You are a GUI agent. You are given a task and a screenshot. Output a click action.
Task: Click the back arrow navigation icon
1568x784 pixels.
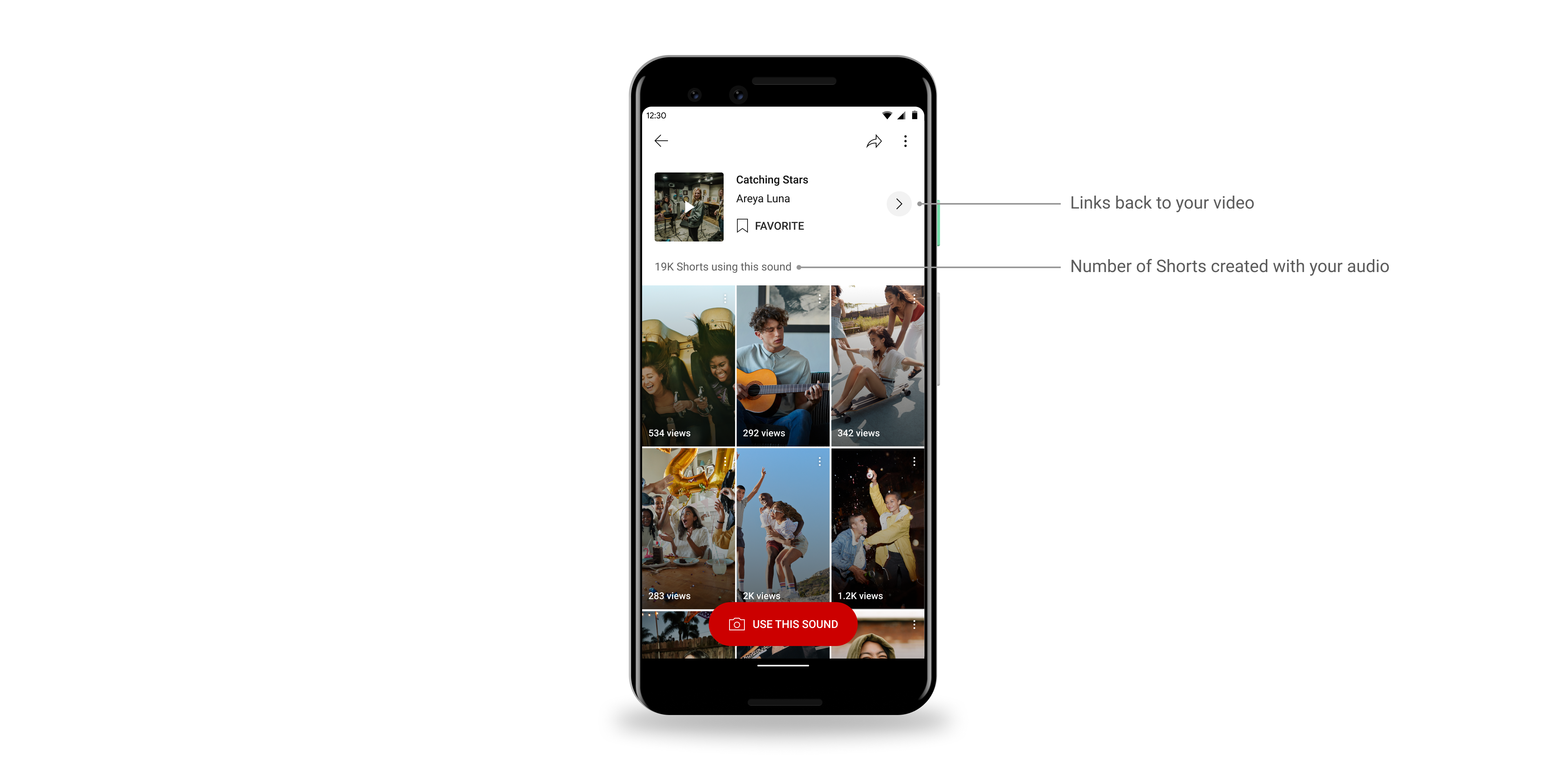pyautogui.click(x=661, y=142)
